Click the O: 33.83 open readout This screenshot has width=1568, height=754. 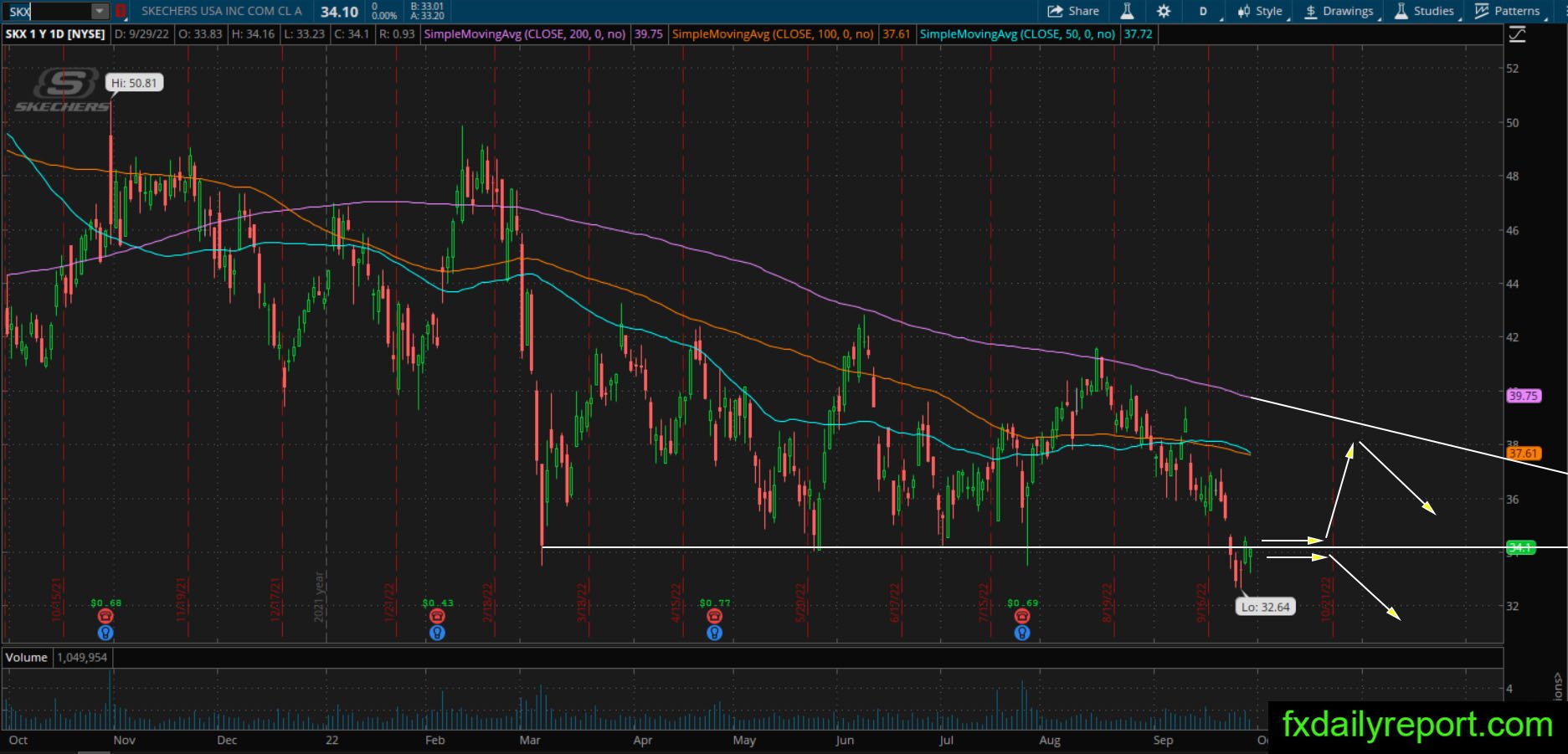(201, 34)
